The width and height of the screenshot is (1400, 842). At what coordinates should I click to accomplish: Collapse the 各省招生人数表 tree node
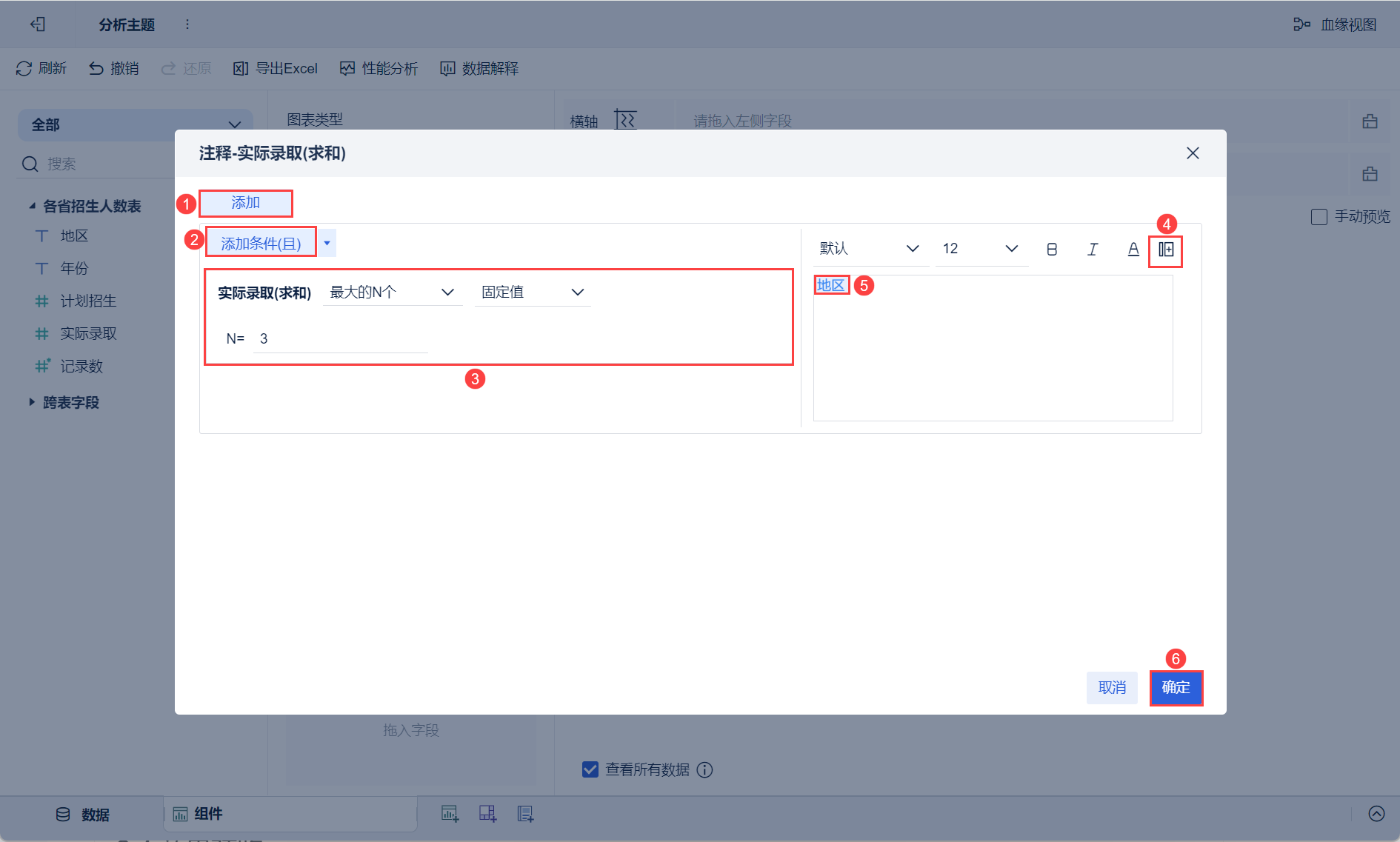pyautogui.click(x=32, y=206)
